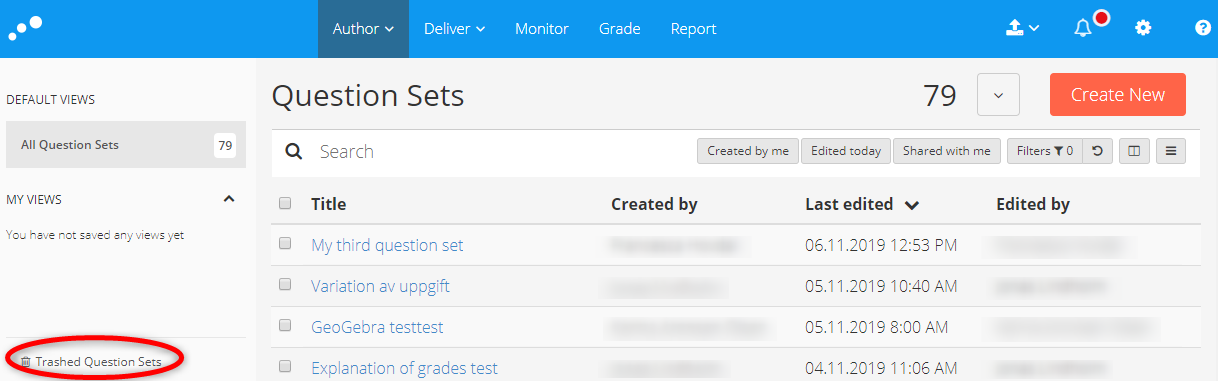Open the Grade menu item
1218x381 pixels.
619,29
